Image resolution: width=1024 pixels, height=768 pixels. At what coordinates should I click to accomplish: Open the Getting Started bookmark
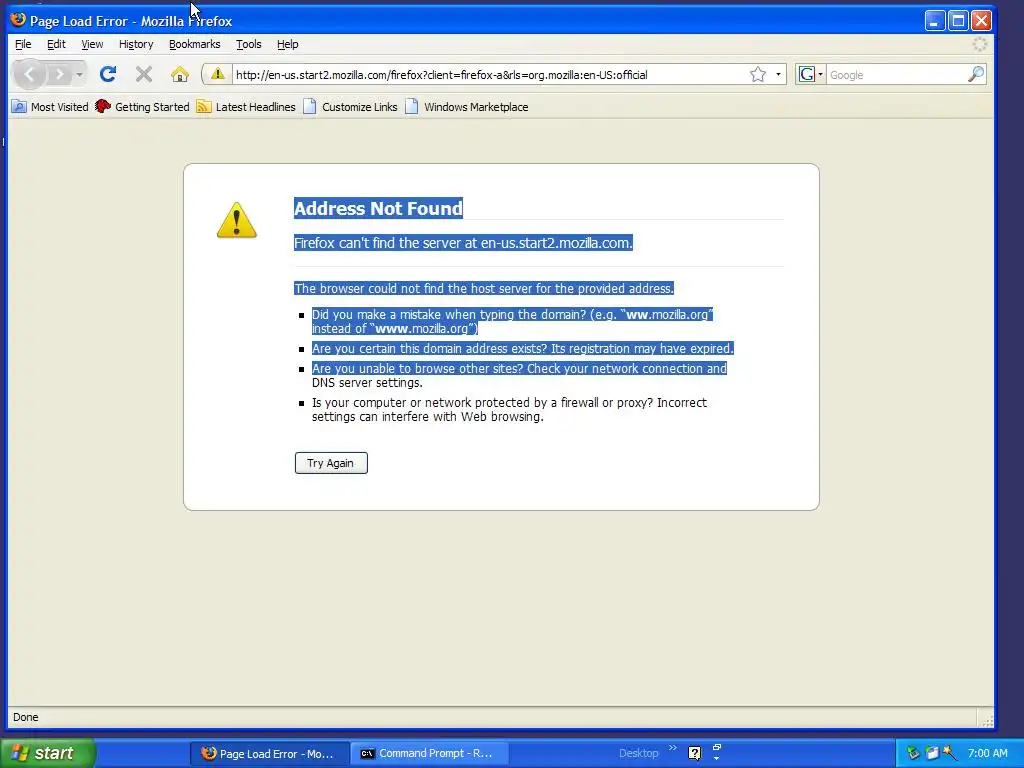[x=142, y=106]
